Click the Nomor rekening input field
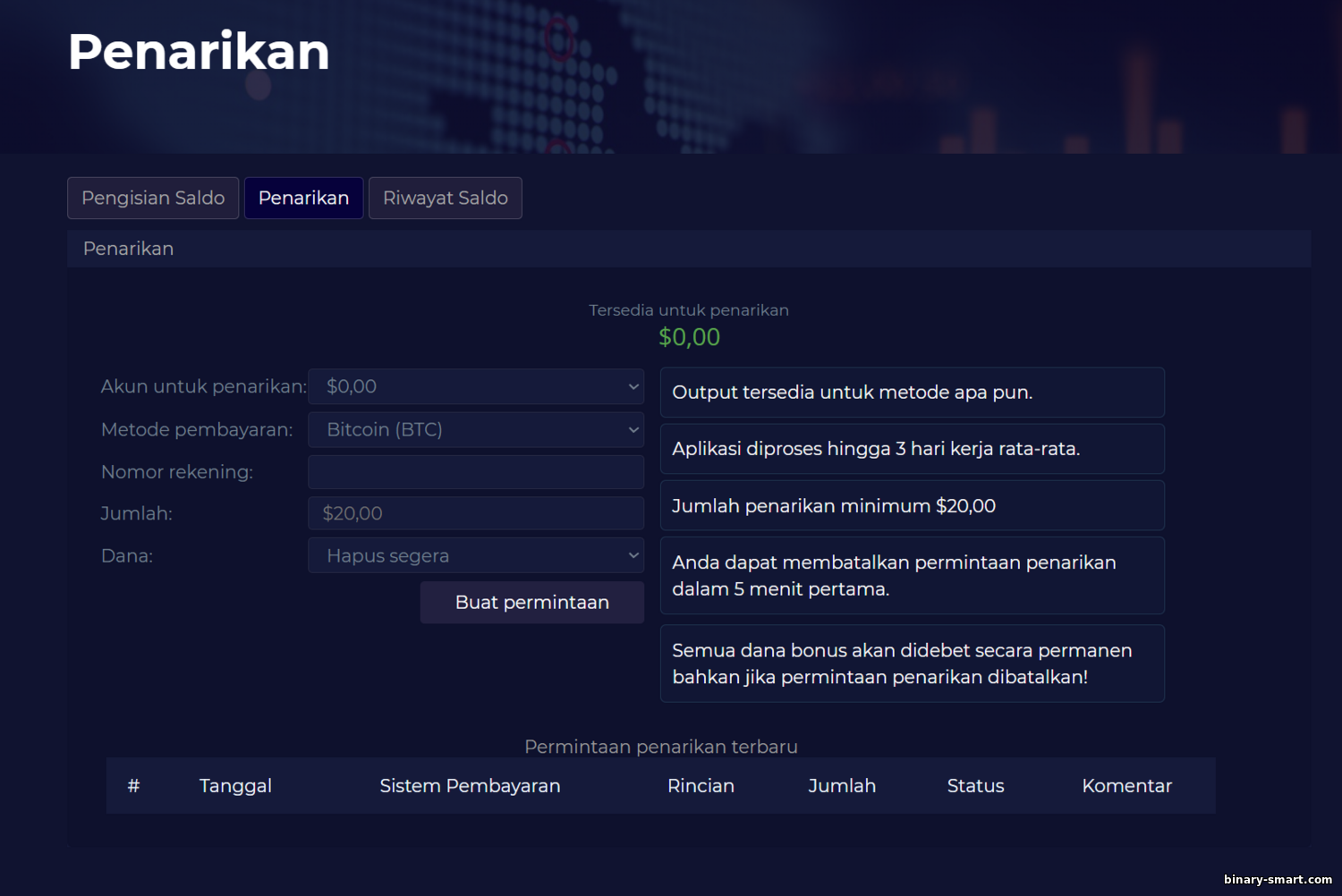The image size is (1342, 896). coord(476,471)
